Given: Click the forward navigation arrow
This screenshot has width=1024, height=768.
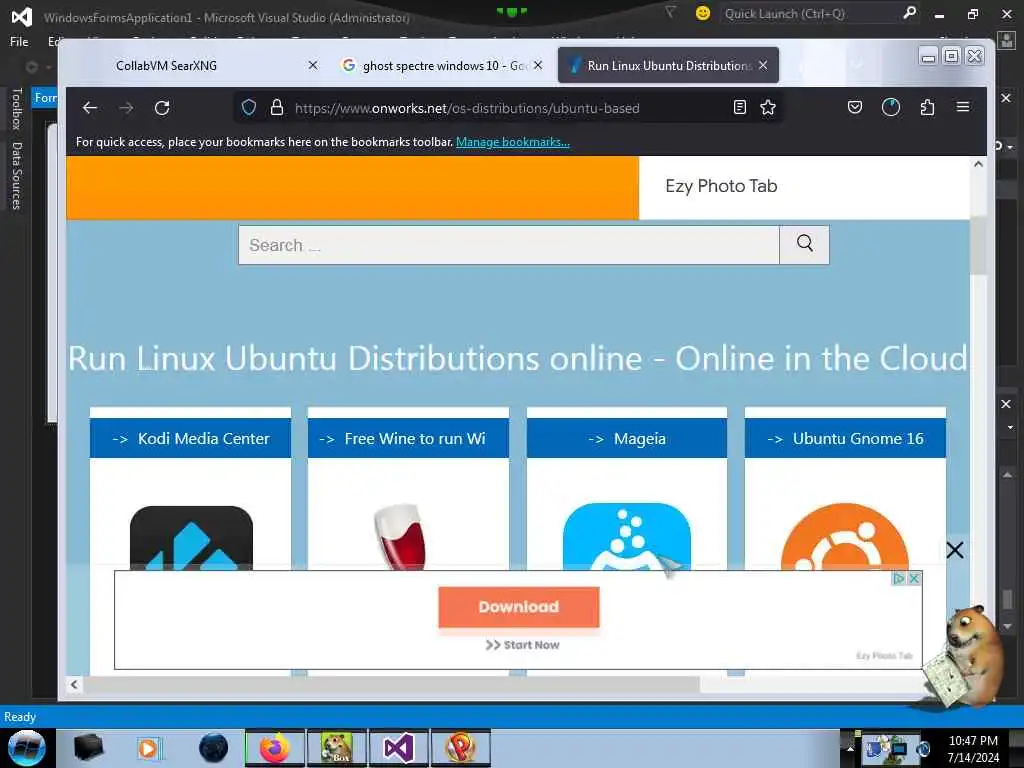Looking at the screenshot, I should 126,108.
